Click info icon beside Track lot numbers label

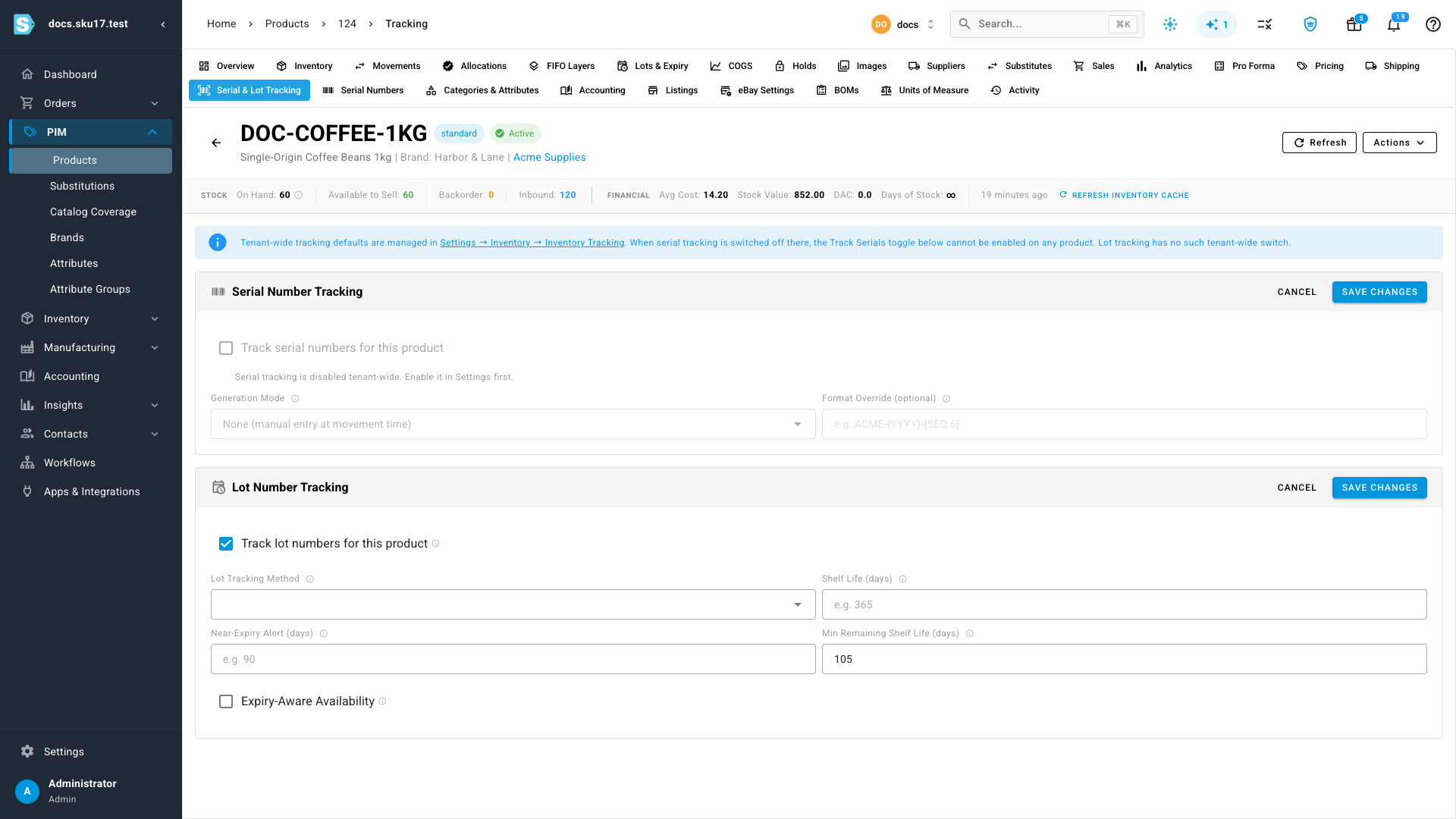point(435,544)
